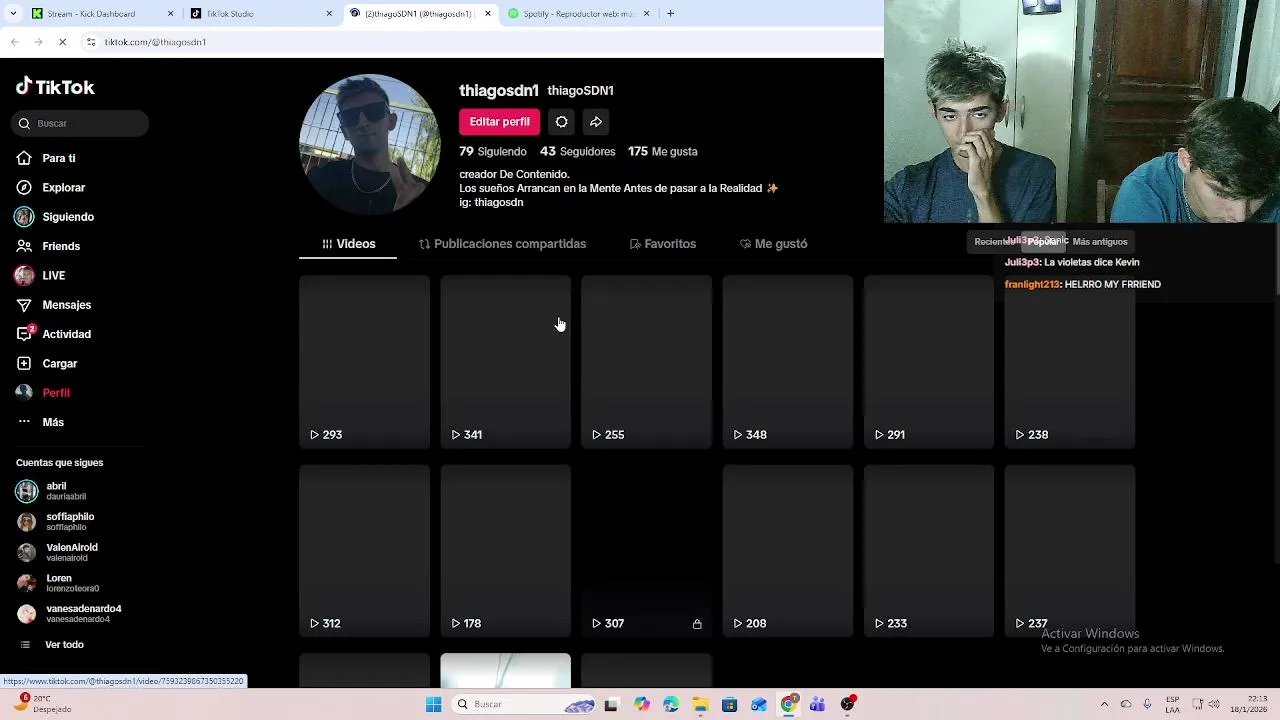Open Explorar compass icon
The width and height of the screenshot is (1280, 720).
click(24, 187)
